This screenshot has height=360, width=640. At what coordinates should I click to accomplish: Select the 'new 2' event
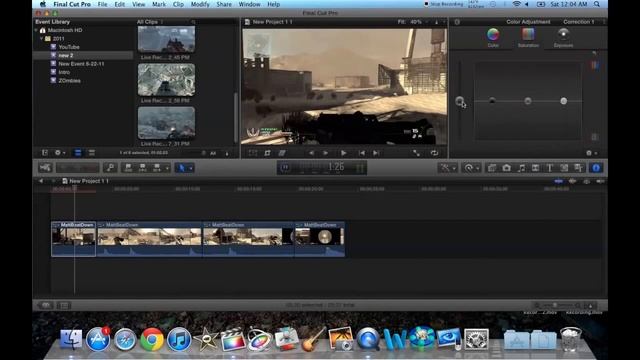click(x=66, y=55)
